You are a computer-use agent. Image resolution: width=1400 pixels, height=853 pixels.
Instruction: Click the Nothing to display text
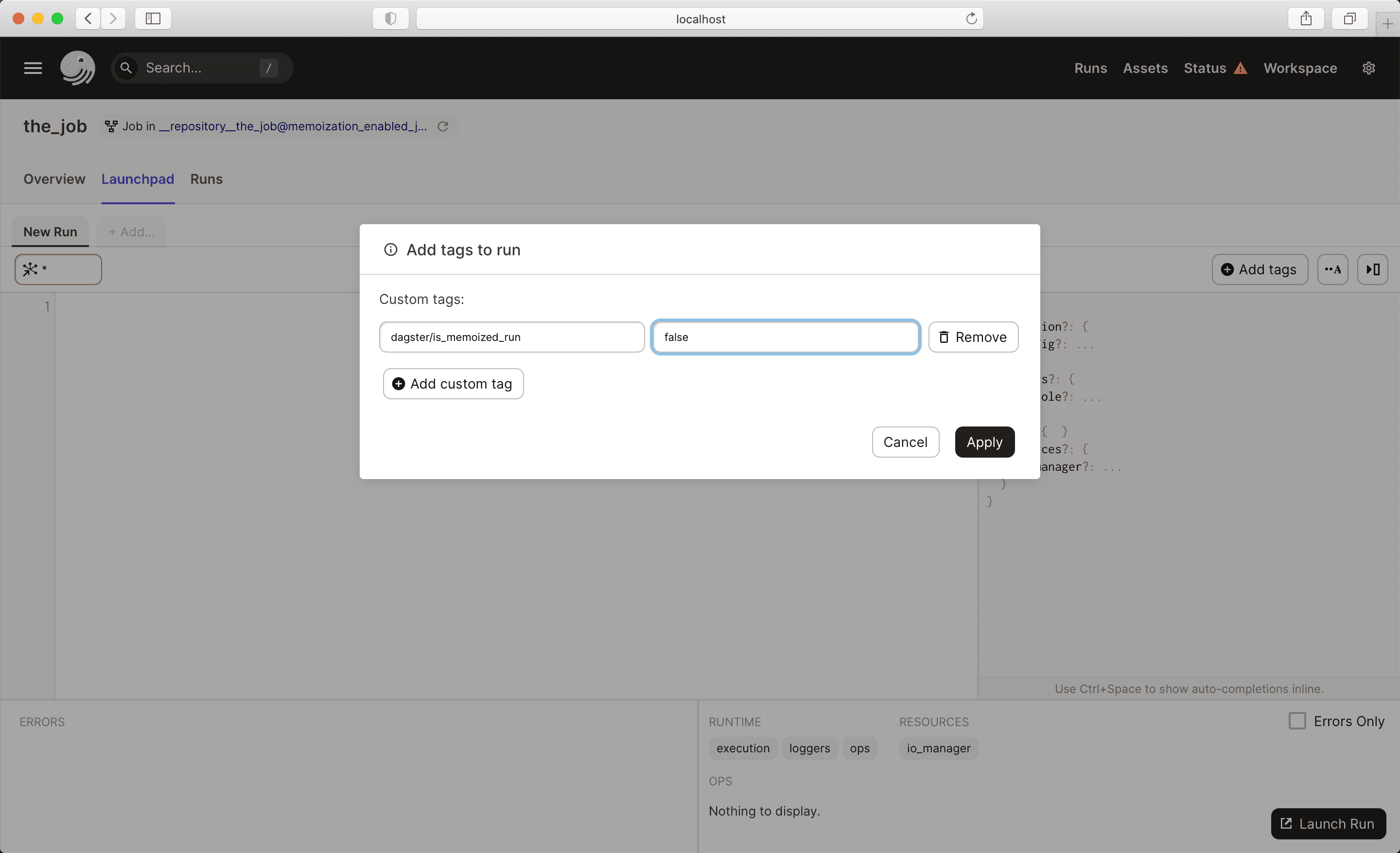(764, 811)
